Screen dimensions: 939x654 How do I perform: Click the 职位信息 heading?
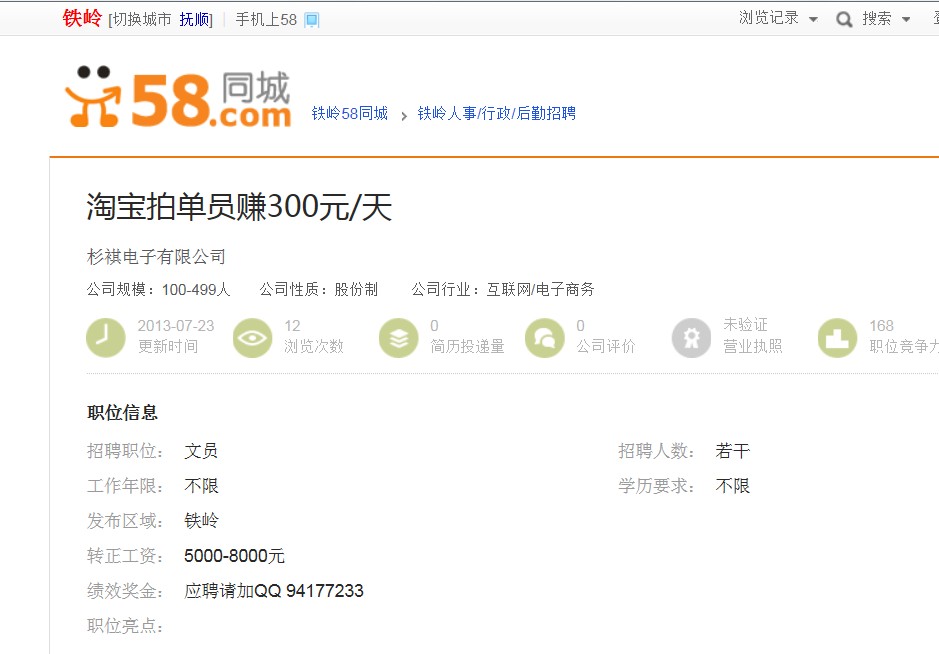pos(122,413)
